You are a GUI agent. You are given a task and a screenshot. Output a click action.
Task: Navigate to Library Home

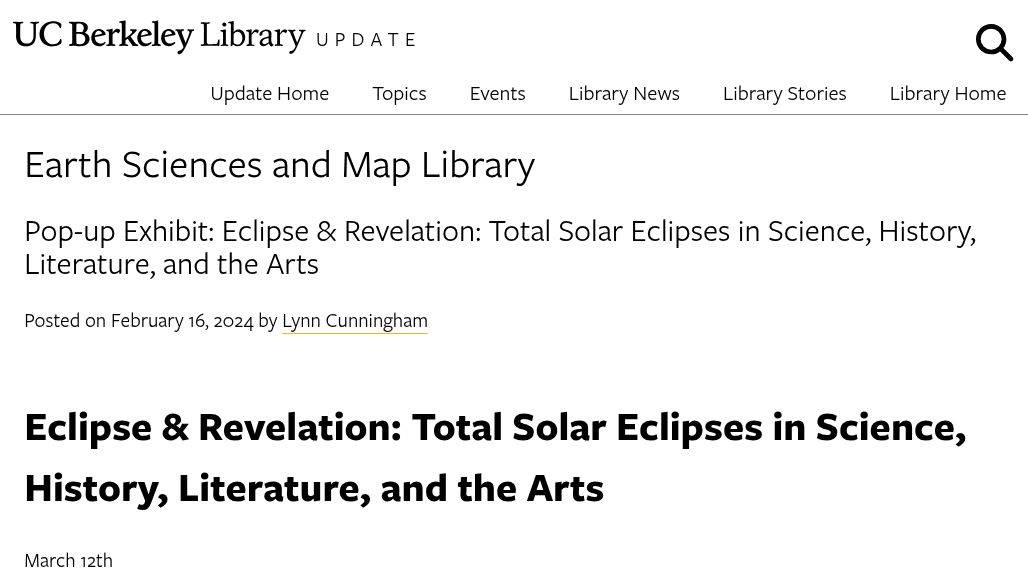[948, 92]
